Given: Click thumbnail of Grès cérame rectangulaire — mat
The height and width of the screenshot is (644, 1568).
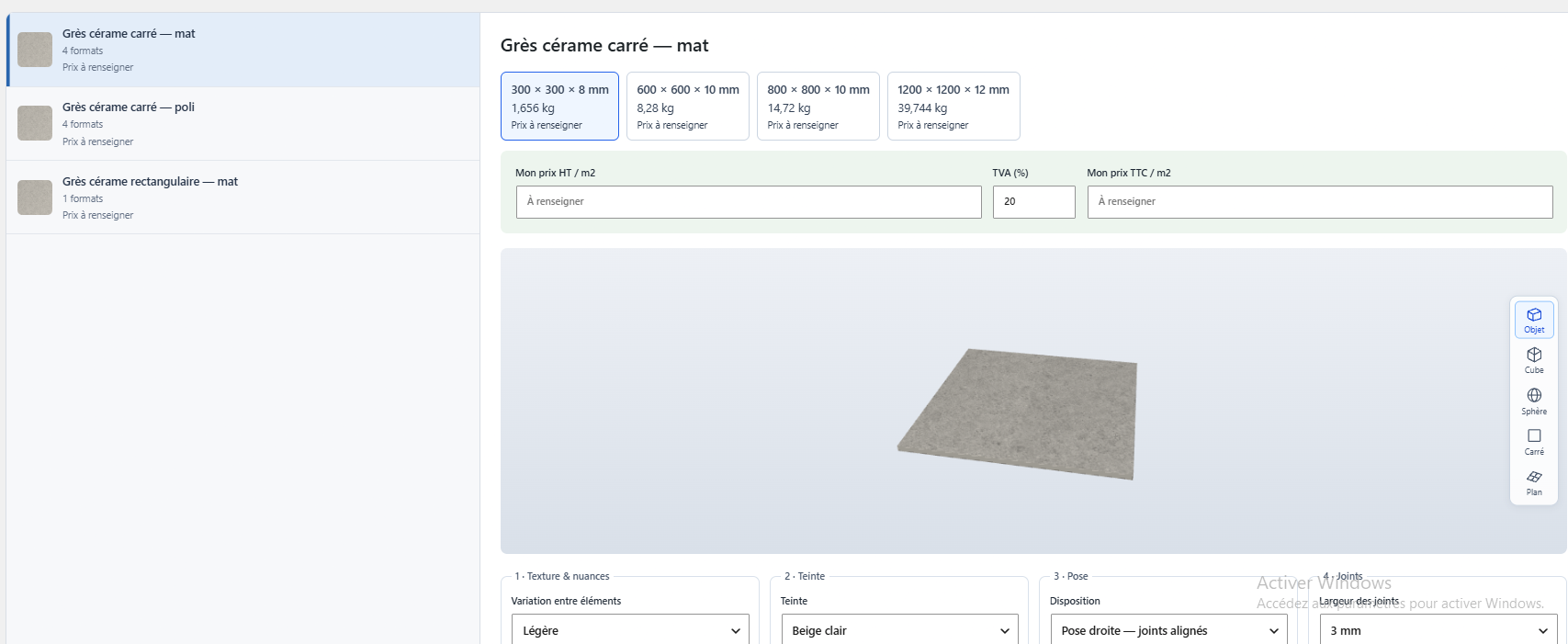Looking at the screenshot, I should [35, 198].
